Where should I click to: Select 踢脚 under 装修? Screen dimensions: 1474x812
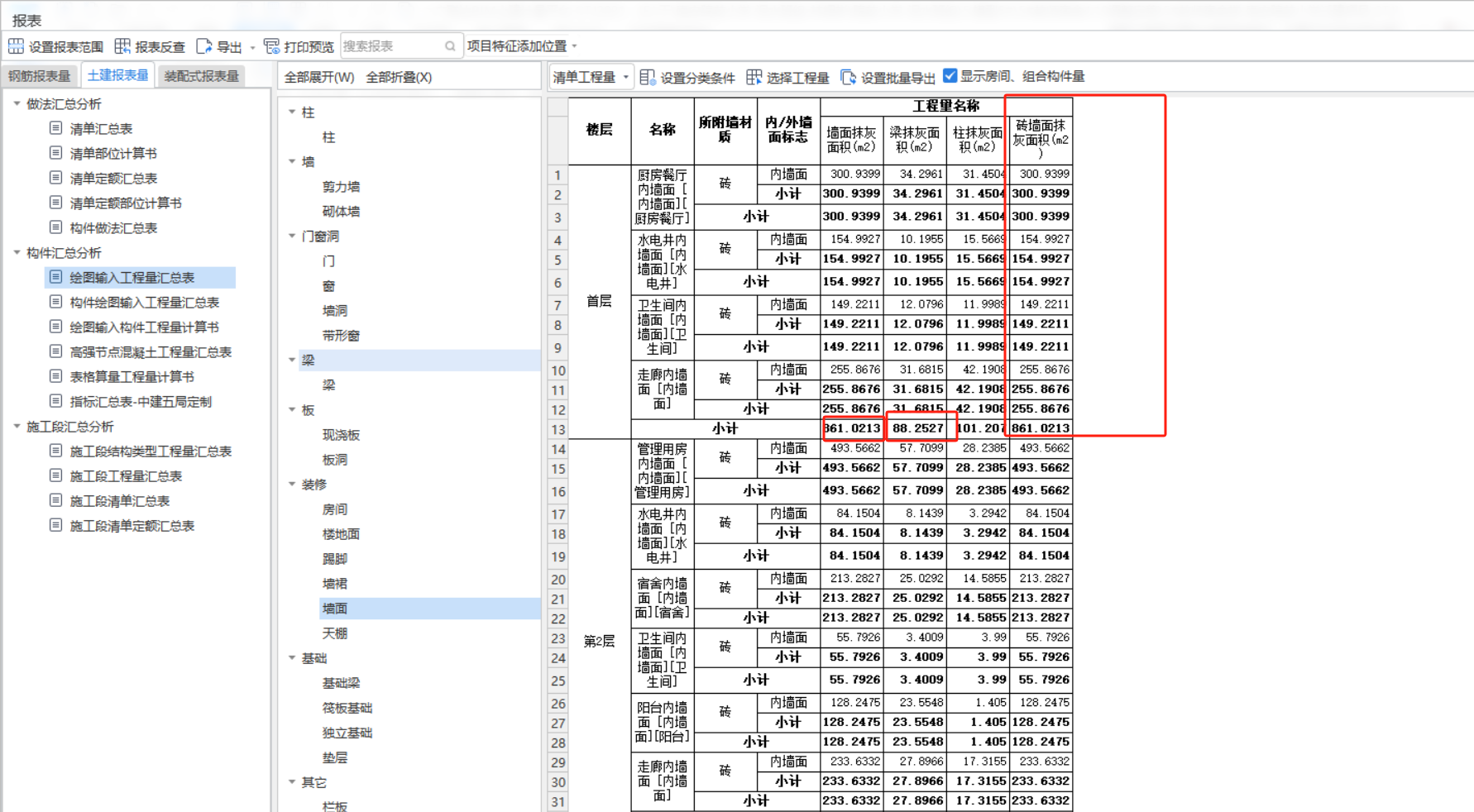coord(335,559)
